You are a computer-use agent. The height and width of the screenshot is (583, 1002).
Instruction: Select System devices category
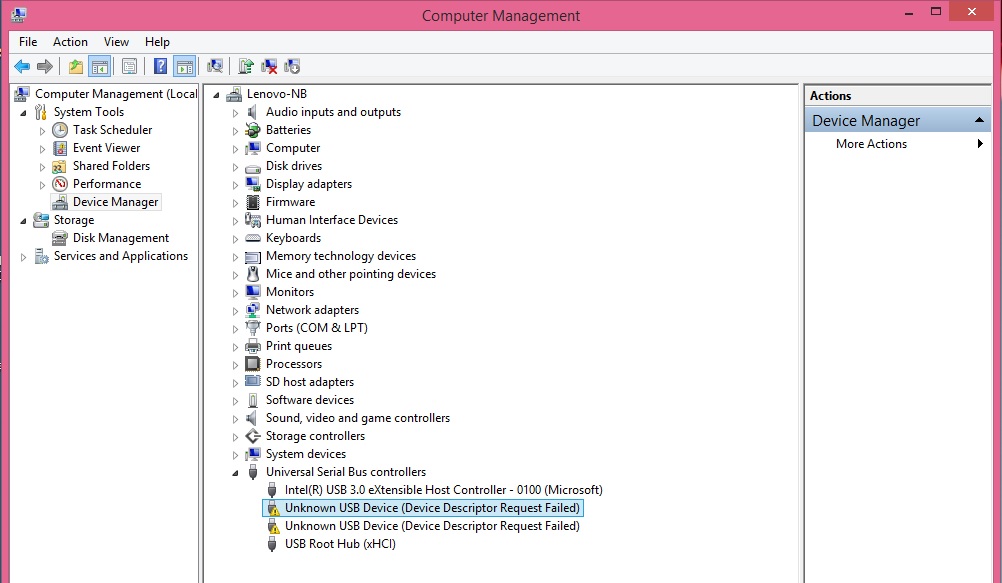305,454
